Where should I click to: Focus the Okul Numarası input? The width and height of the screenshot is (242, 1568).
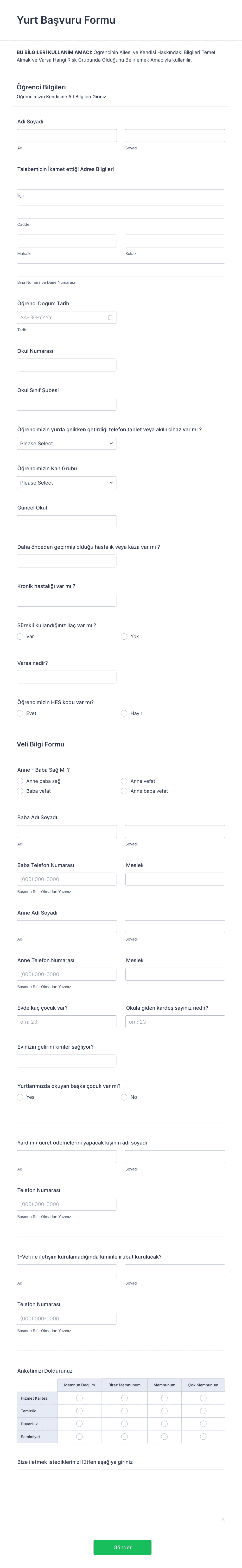(x=66, y=365)
